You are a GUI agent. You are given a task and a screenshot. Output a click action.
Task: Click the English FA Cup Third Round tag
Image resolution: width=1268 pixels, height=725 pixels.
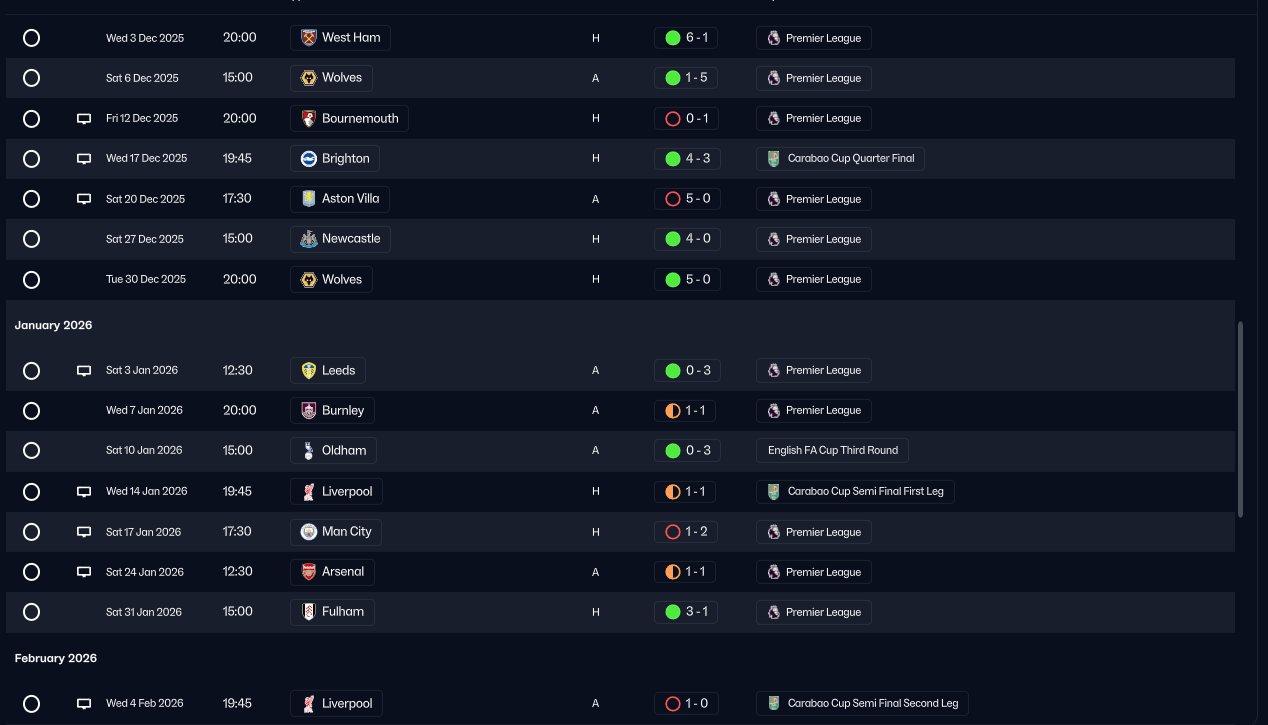click(832, 451)
